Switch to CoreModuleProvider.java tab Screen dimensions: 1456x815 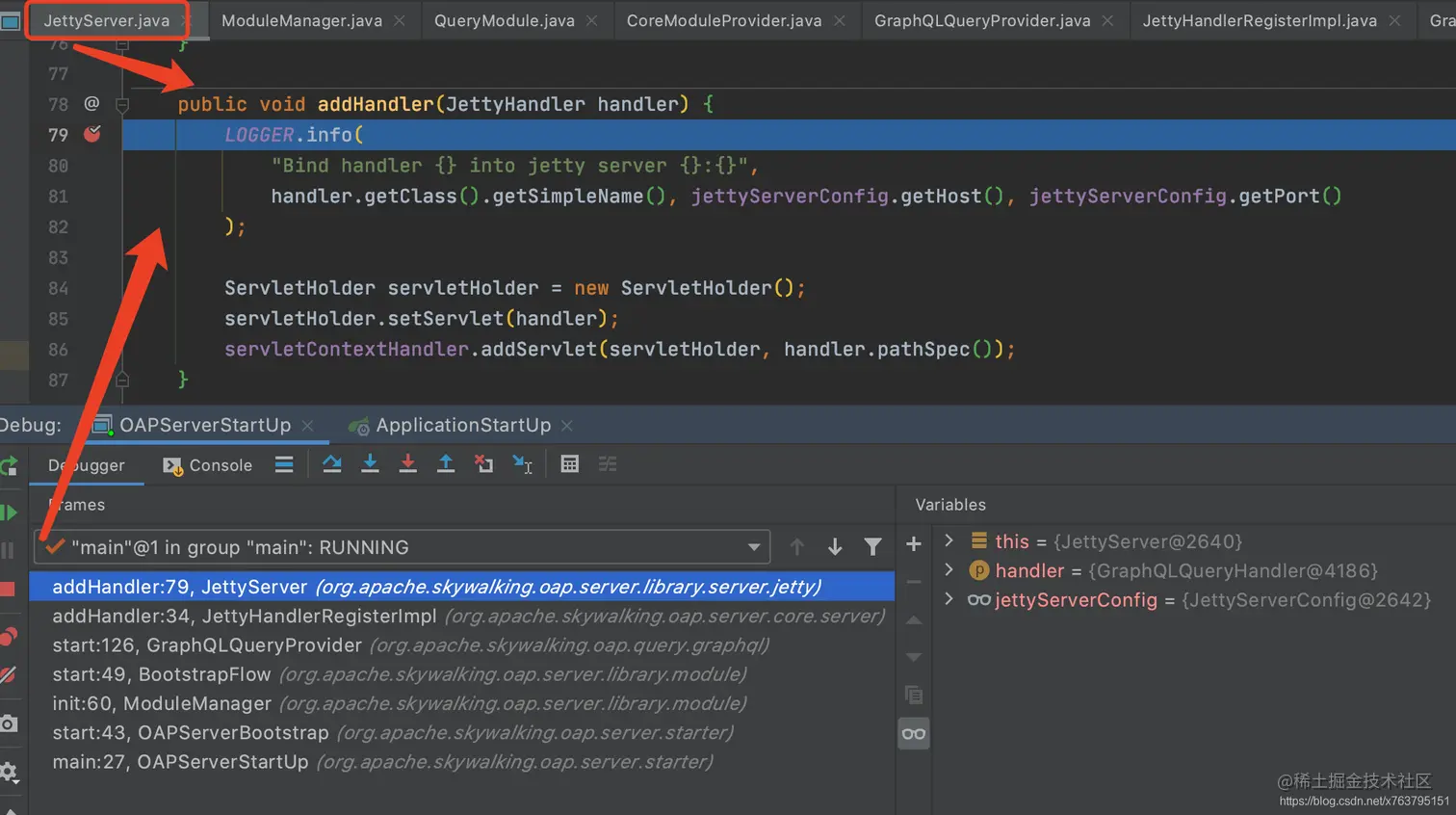[724, 20]
